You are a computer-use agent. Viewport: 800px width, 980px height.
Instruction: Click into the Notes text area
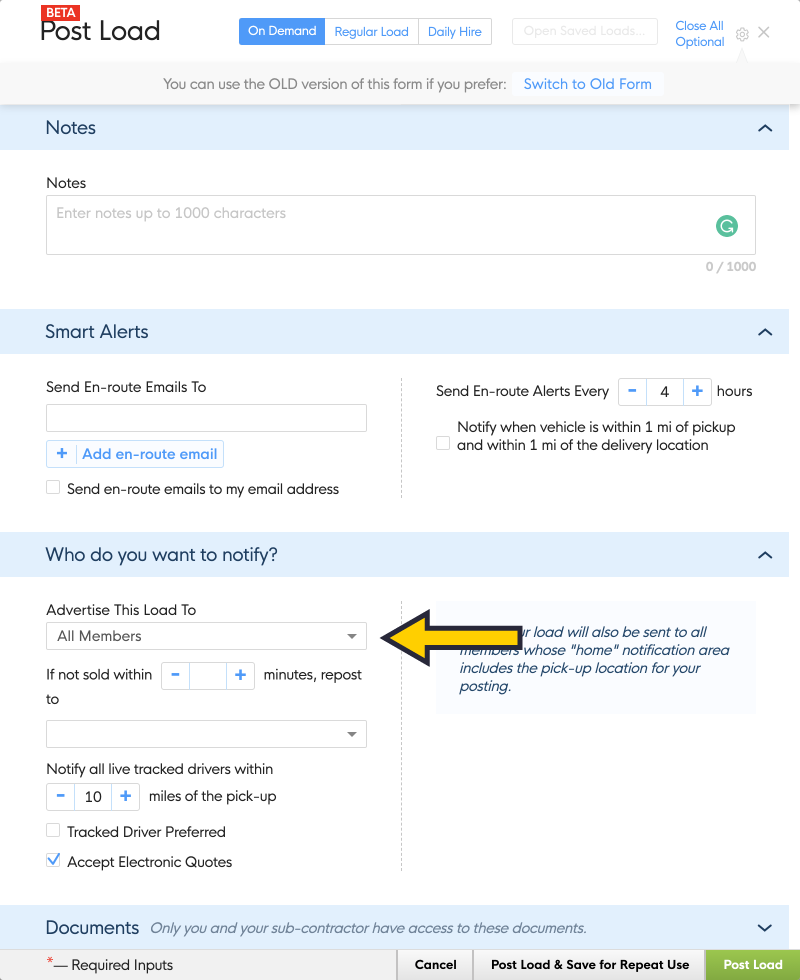[x=380, y=225]
